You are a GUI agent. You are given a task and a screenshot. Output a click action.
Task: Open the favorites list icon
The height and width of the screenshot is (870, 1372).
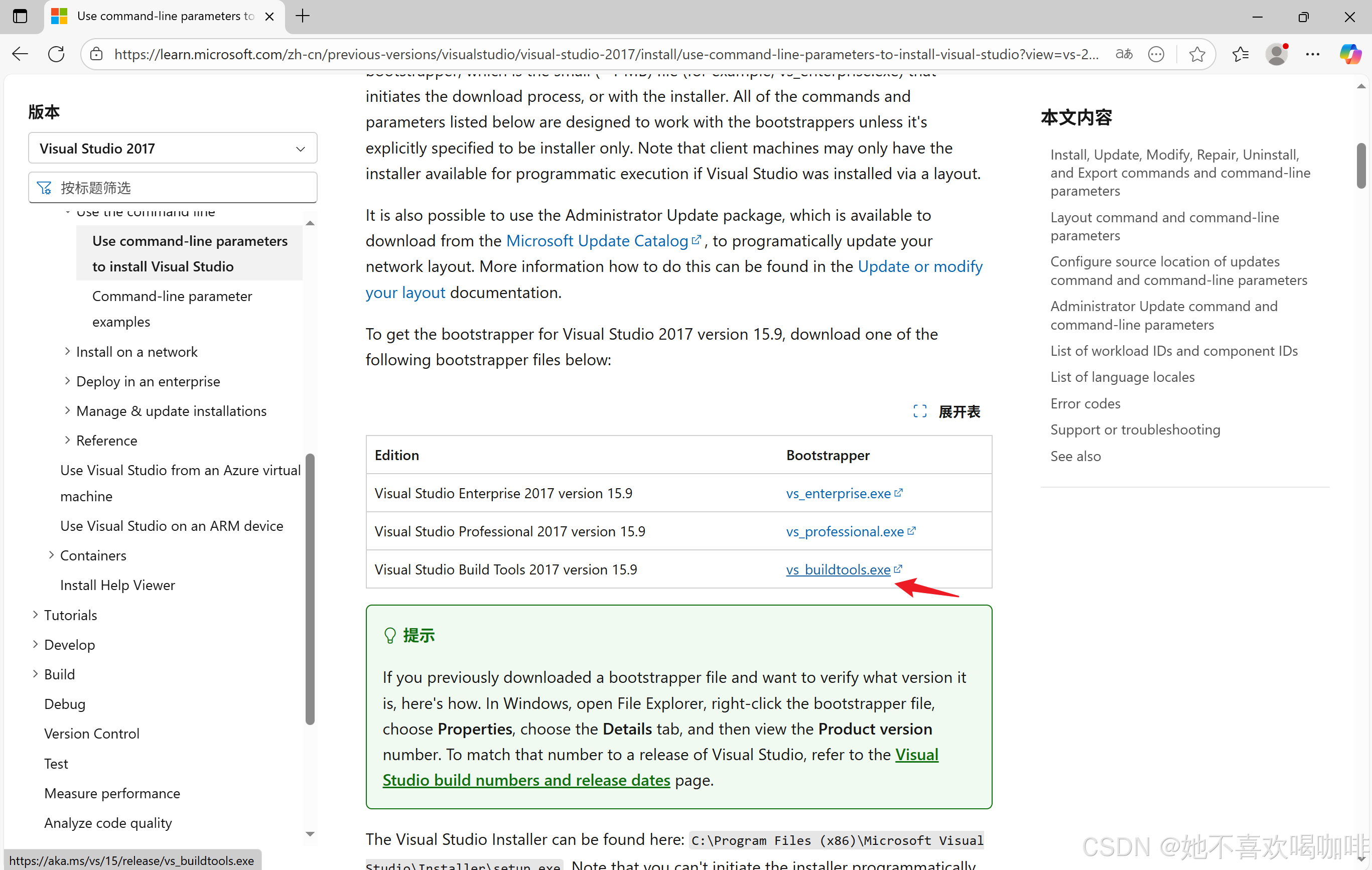[1240, 54]
